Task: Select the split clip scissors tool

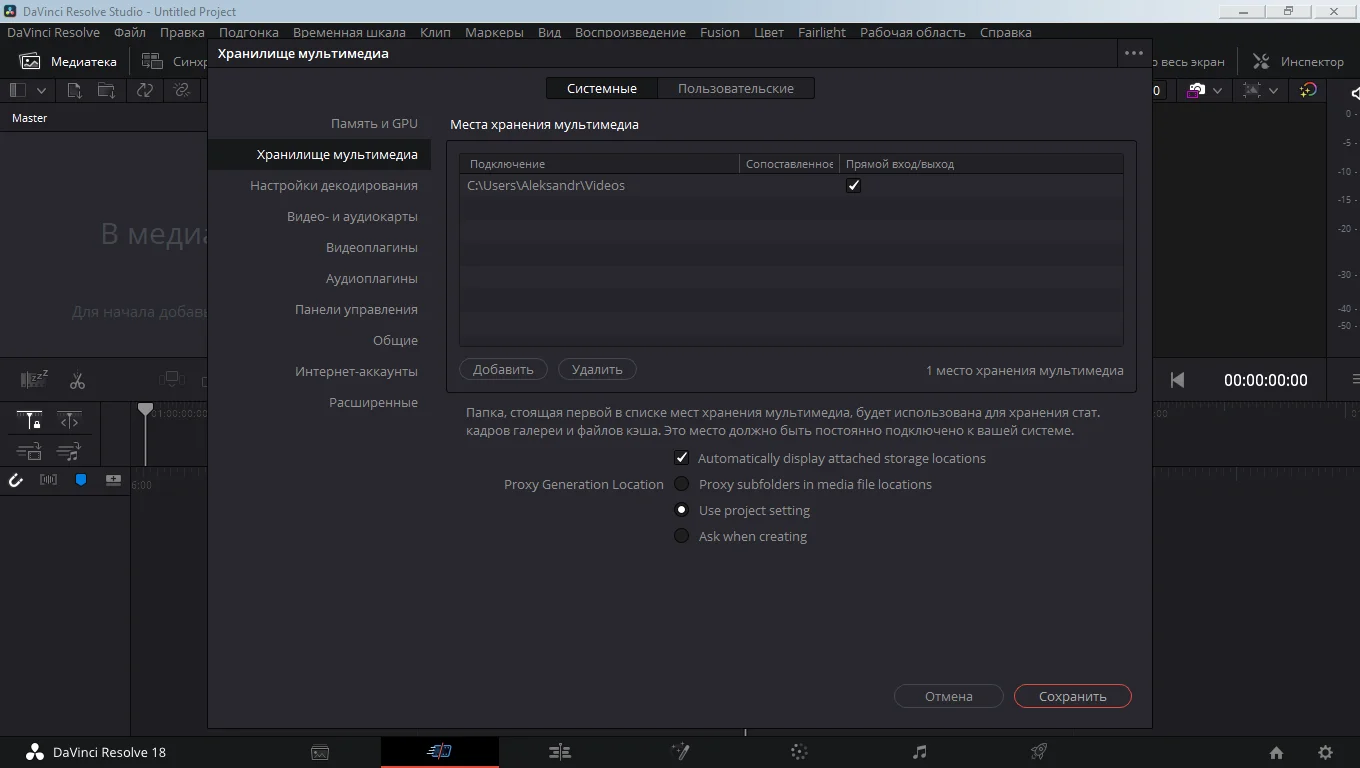Action: click(x=77, y=381)
